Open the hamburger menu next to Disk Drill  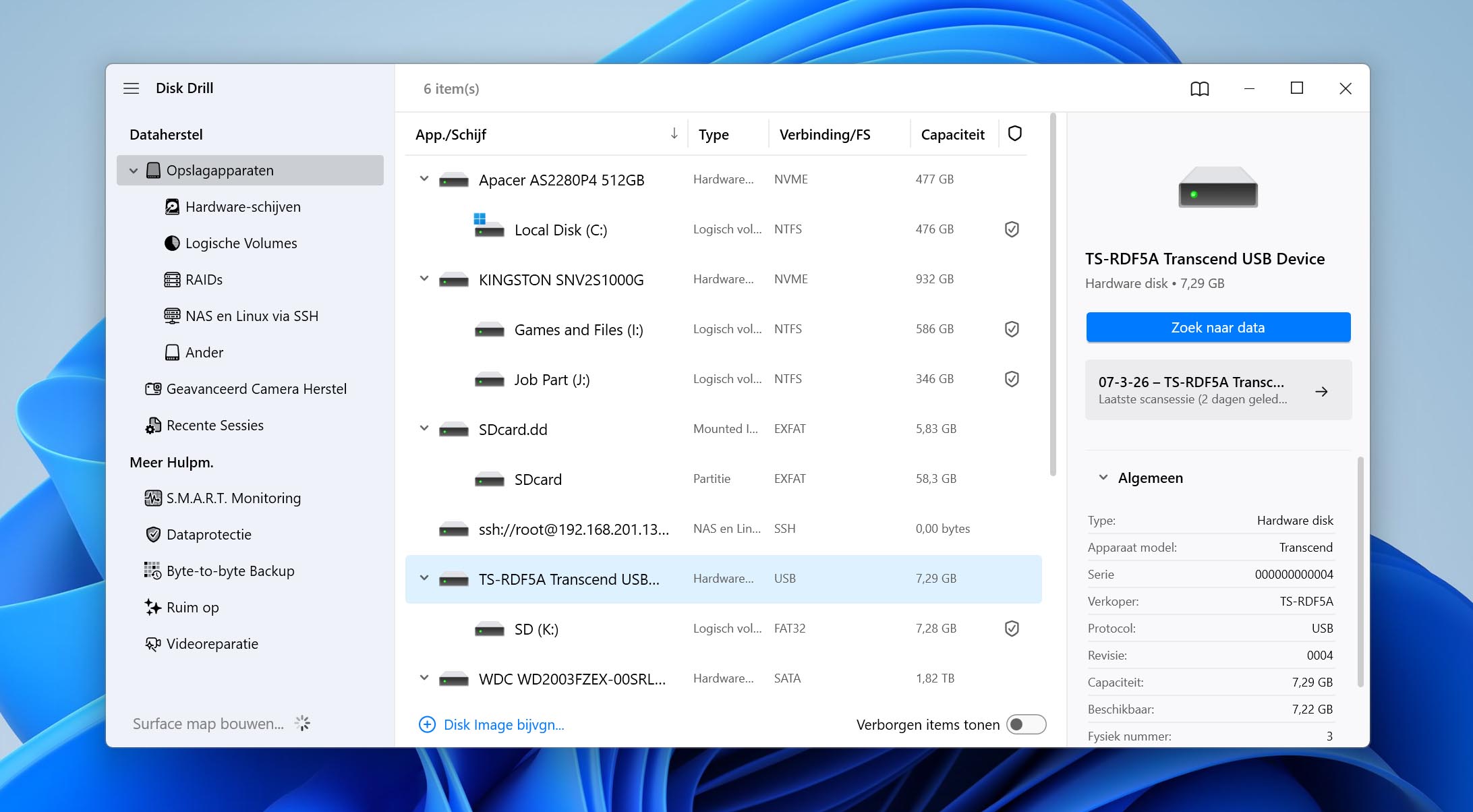click(x=131, y=88)
